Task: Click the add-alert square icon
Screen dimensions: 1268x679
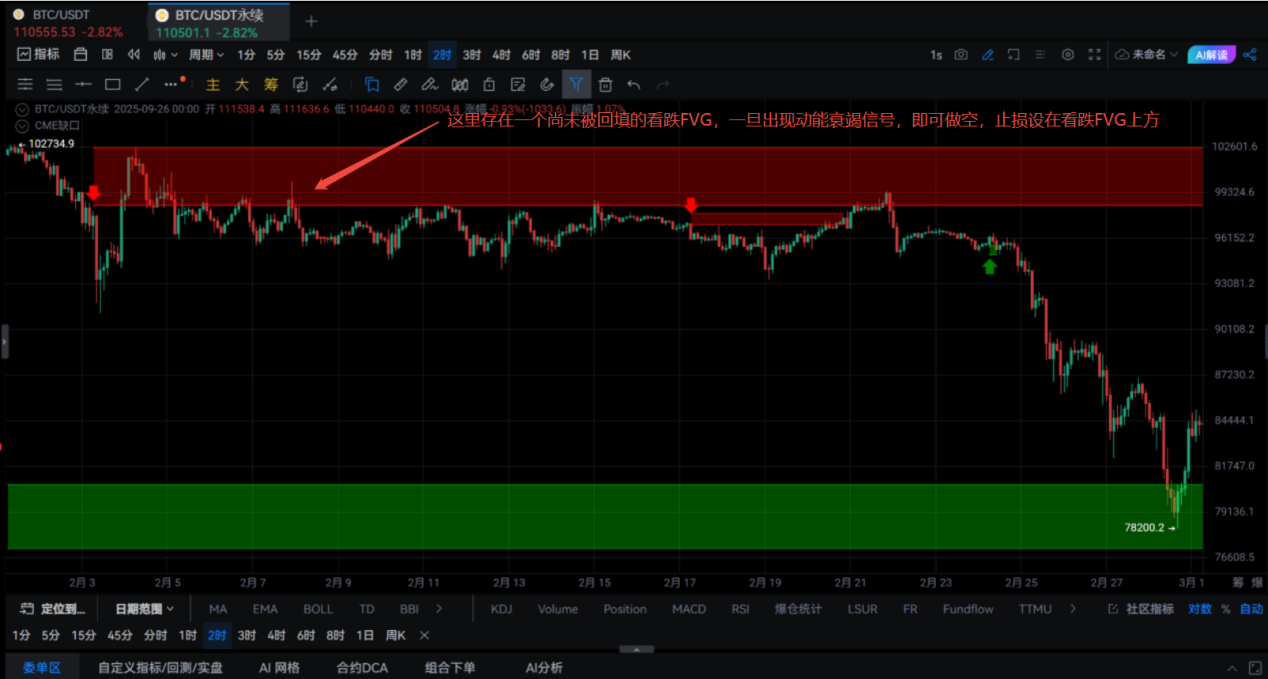Action: 1014,55
